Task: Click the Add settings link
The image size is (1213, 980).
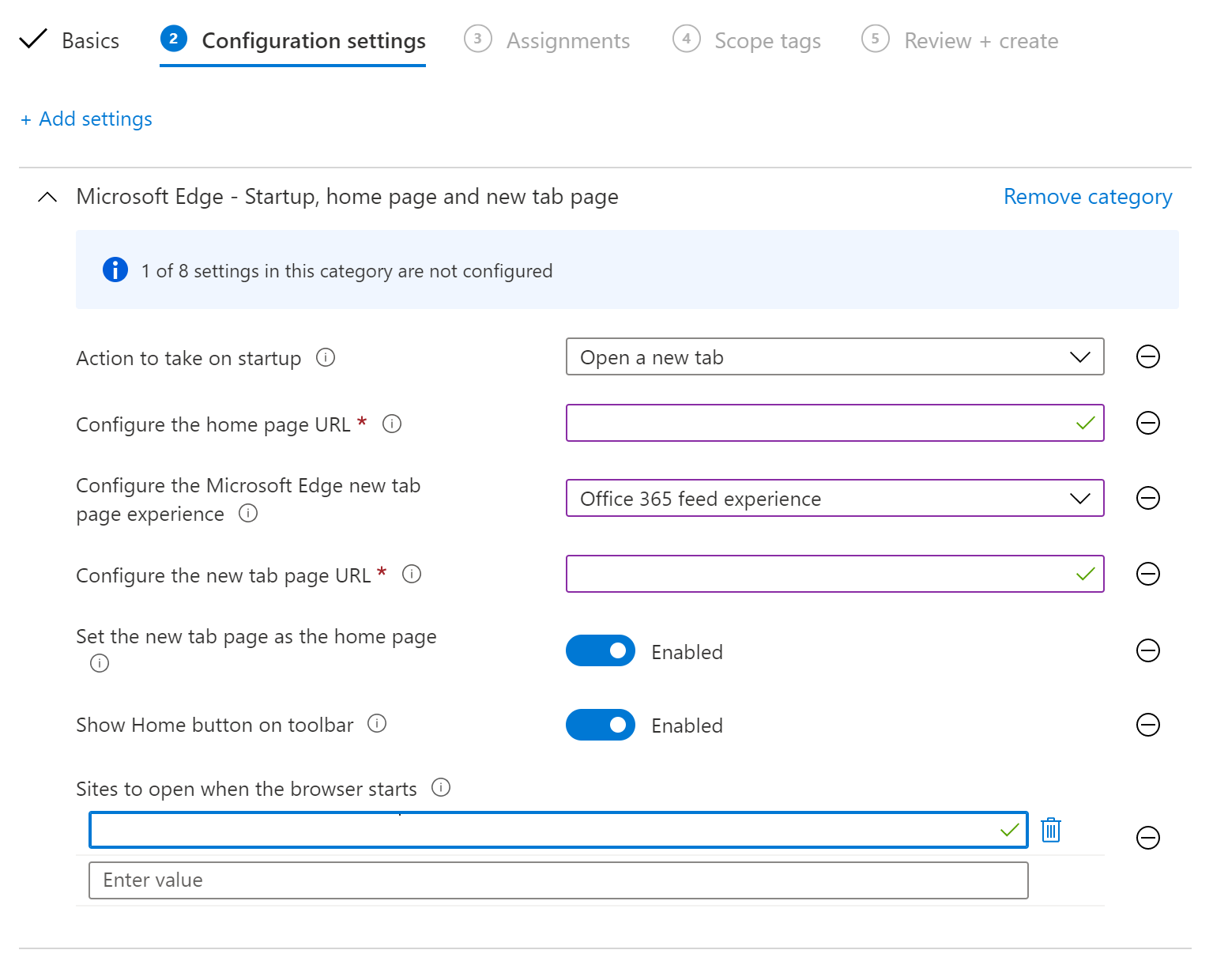Action: point(86,119)
